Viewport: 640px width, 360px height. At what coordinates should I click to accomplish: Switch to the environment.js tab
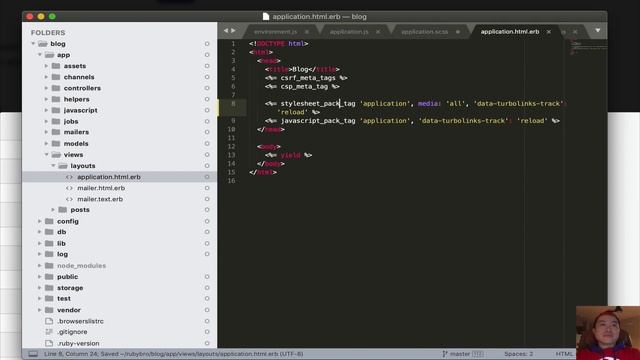tap(276, 31)
